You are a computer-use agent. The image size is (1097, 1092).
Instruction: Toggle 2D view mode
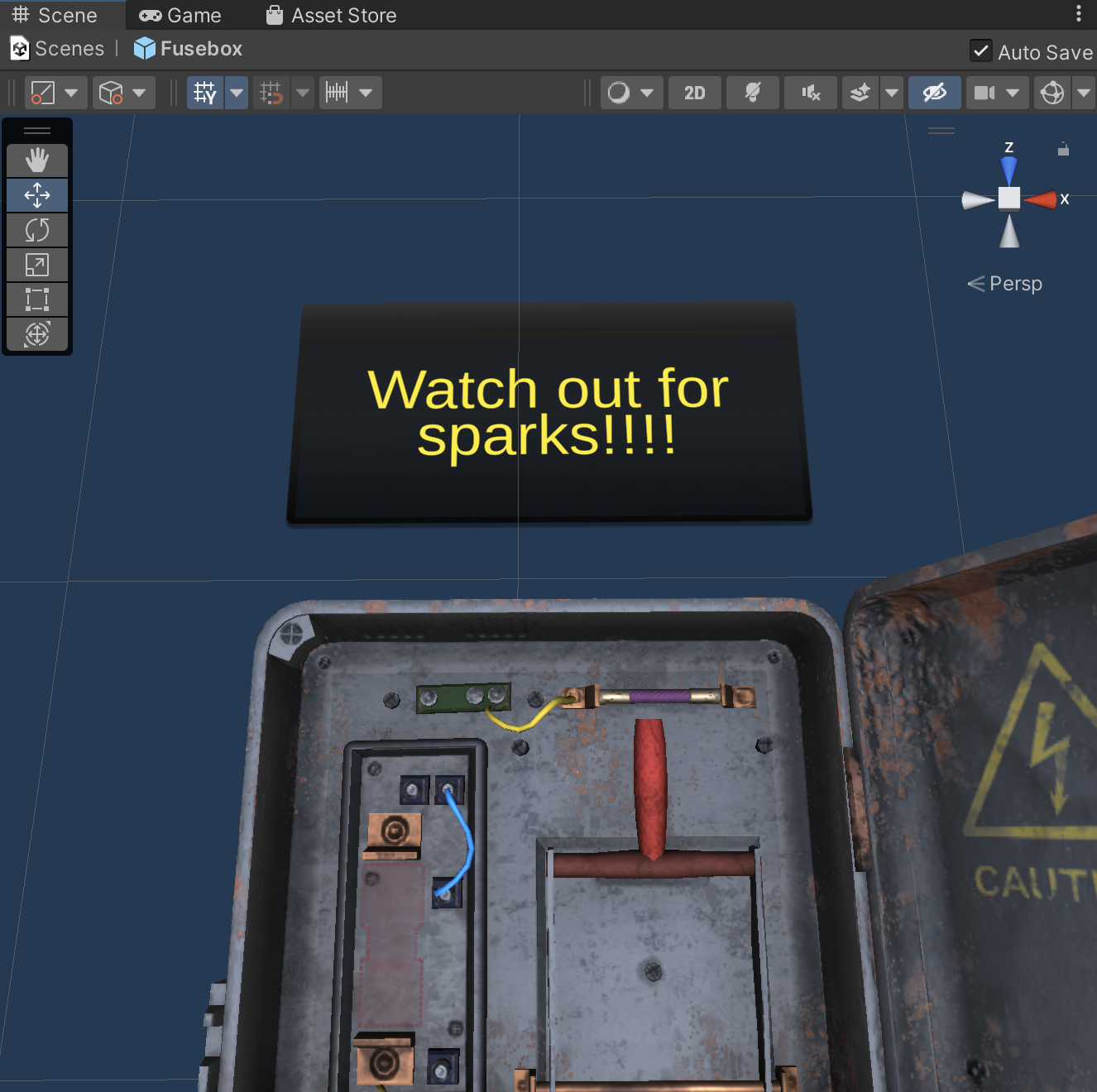(694, 93)
